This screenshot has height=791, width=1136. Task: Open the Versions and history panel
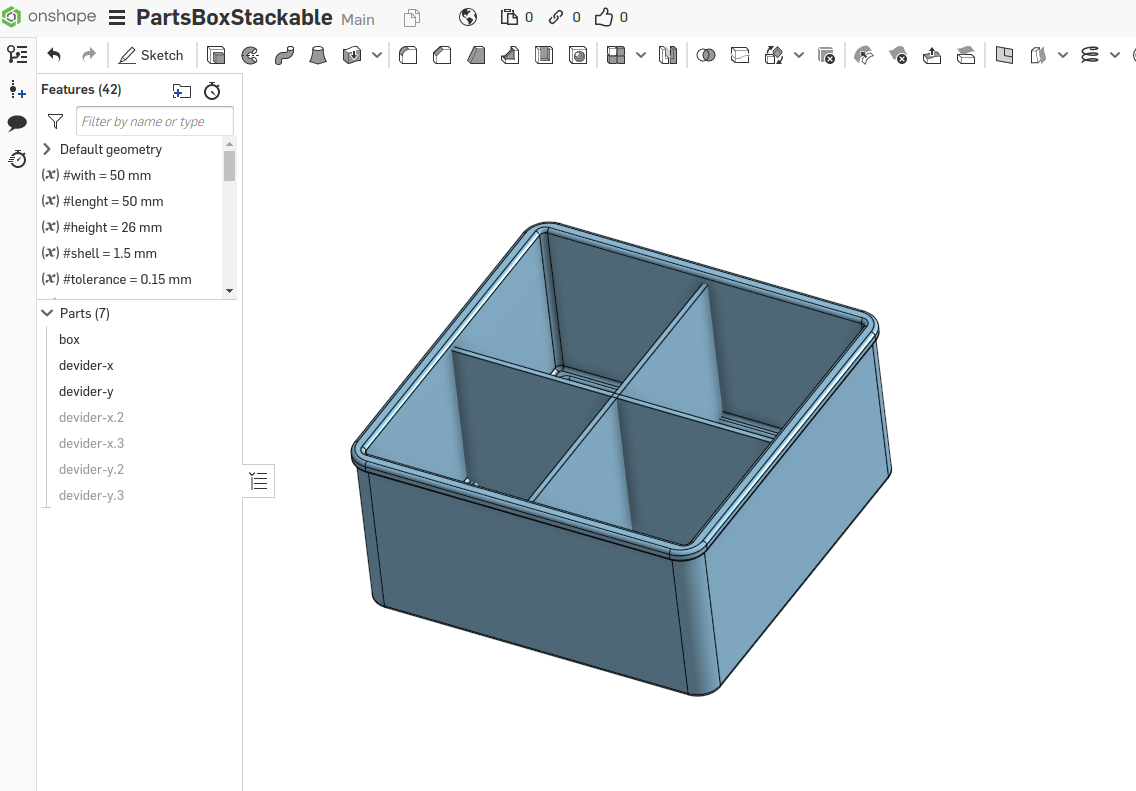[x=17, y=159]
